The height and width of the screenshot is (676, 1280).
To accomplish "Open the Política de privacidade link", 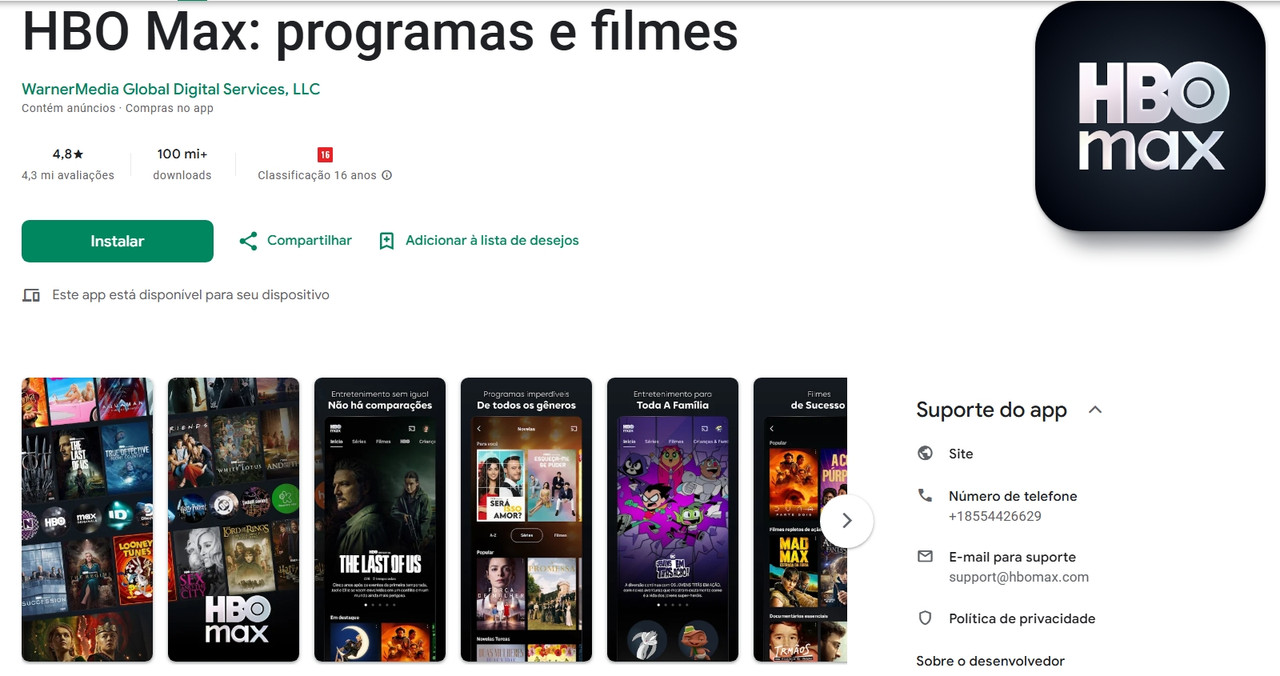I will coord(1022,619).
